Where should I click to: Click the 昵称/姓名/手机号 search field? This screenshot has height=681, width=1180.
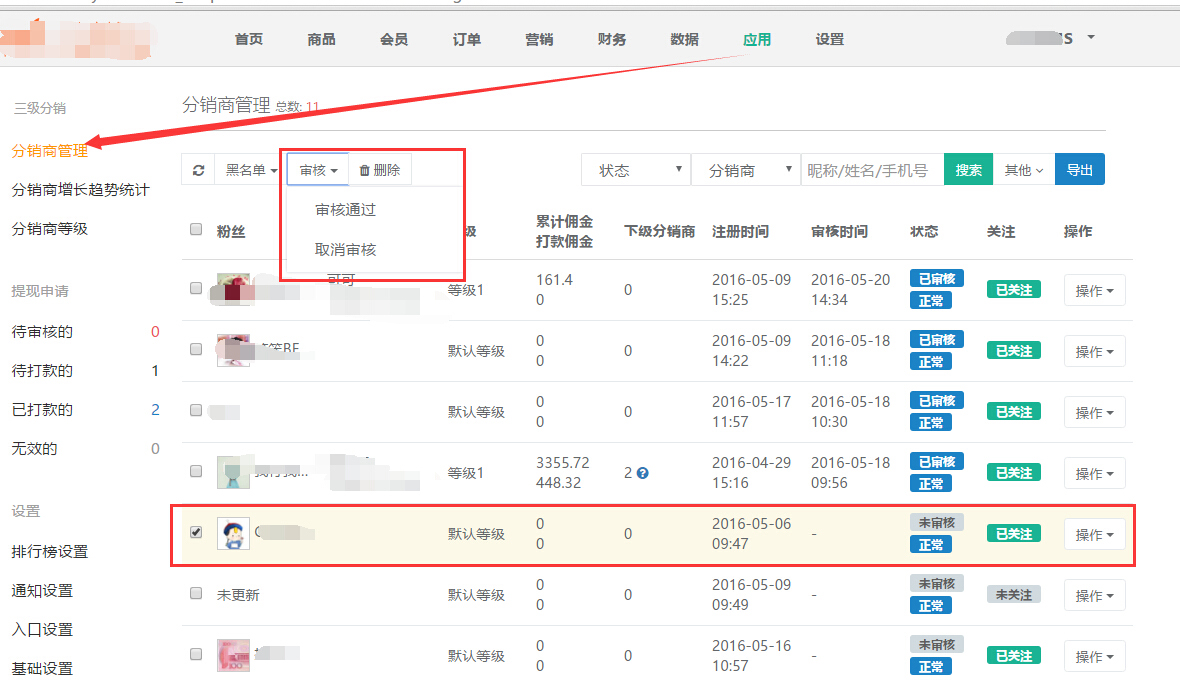coord(872,170)
